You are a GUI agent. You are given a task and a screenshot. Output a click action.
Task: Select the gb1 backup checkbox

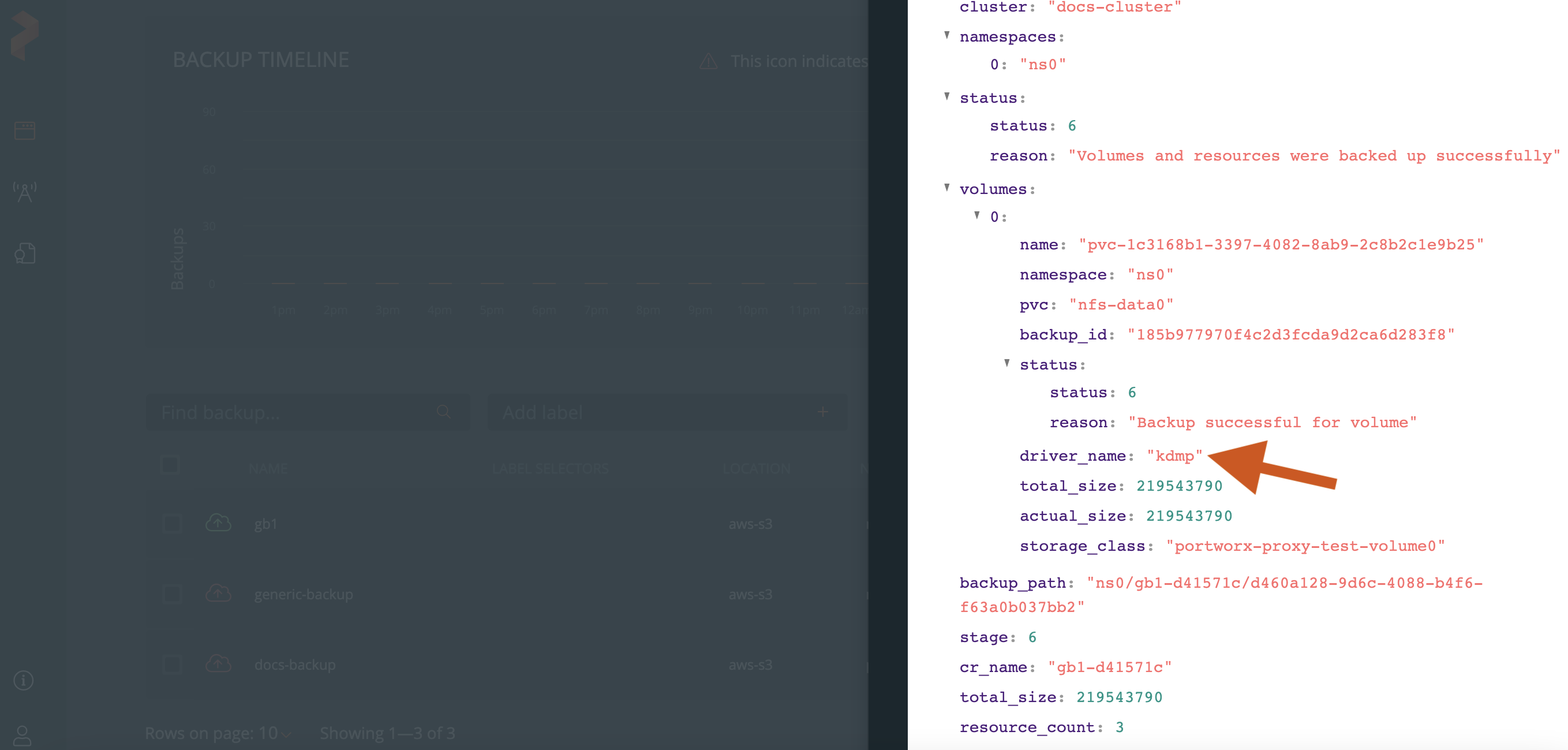[172, 524]
